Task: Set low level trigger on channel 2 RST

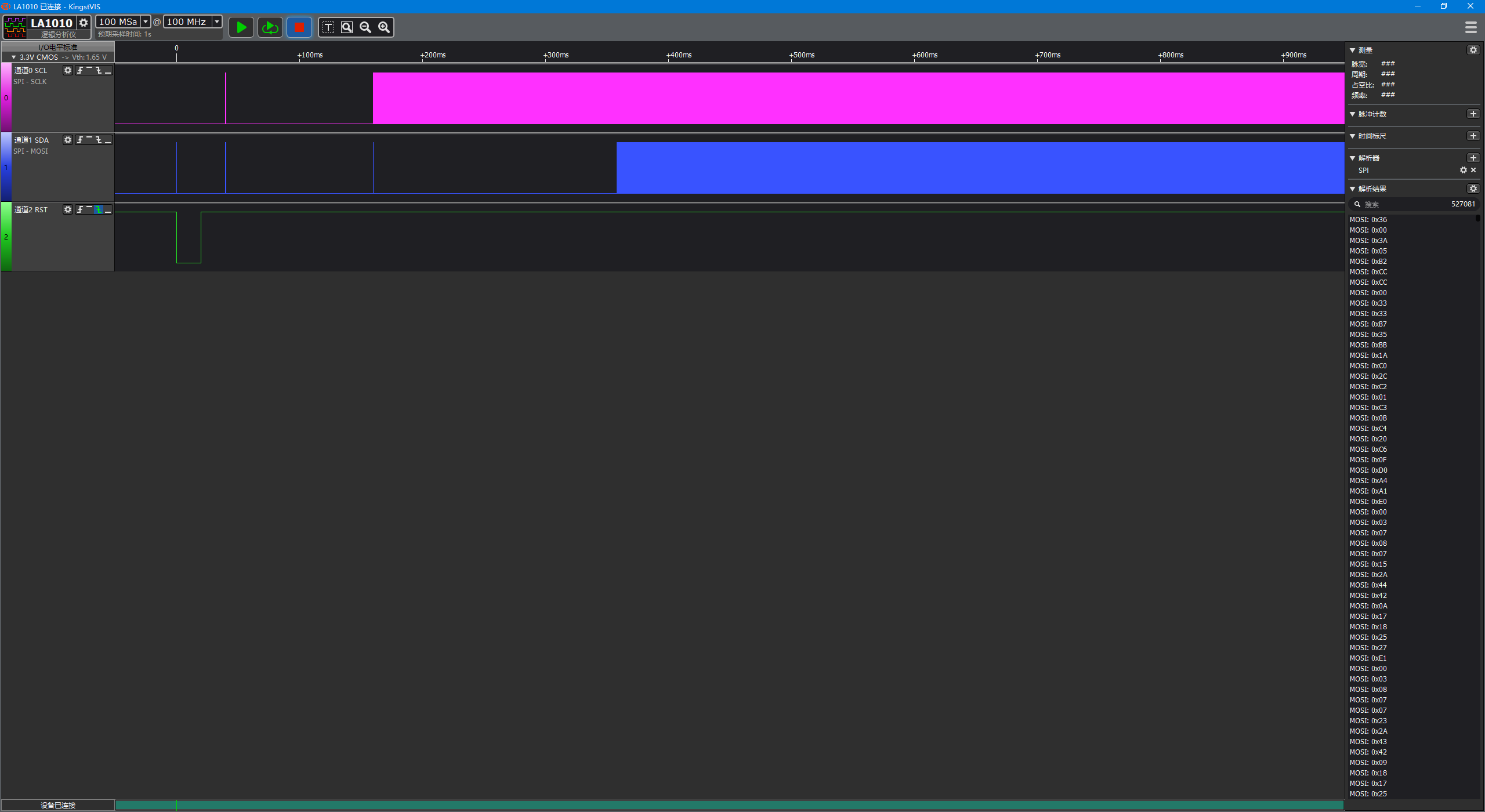Action: 108,209
